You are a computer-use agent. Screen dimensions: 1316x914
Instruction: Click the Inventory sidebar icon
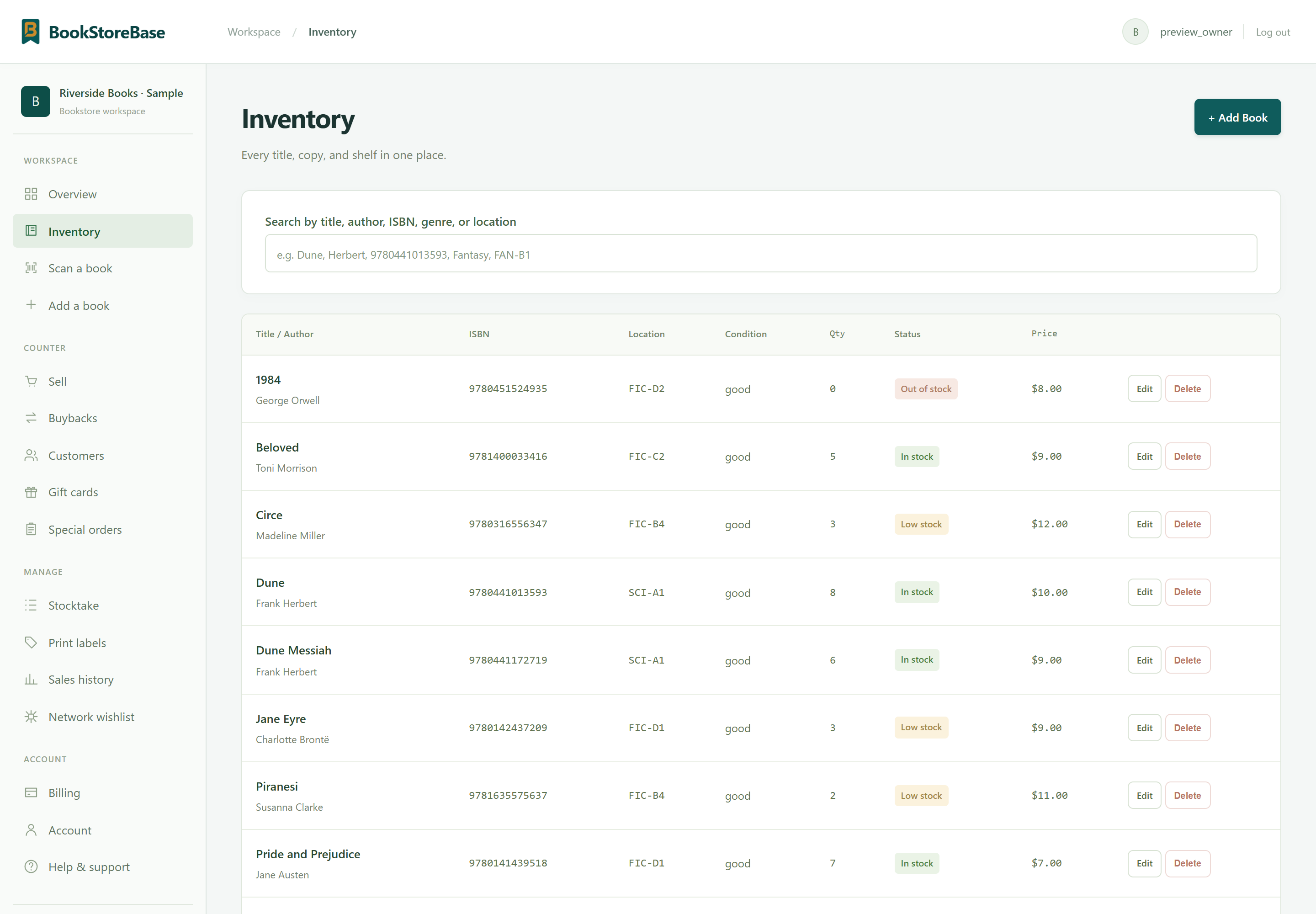(31, 231)
